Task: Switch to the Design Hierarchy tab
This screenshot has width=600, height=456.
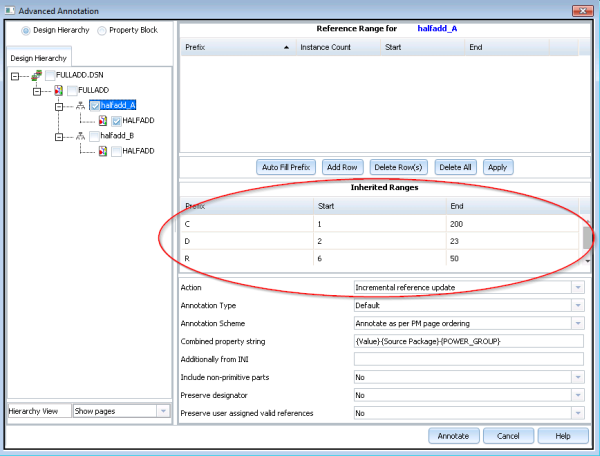Action: click(39, 58)
